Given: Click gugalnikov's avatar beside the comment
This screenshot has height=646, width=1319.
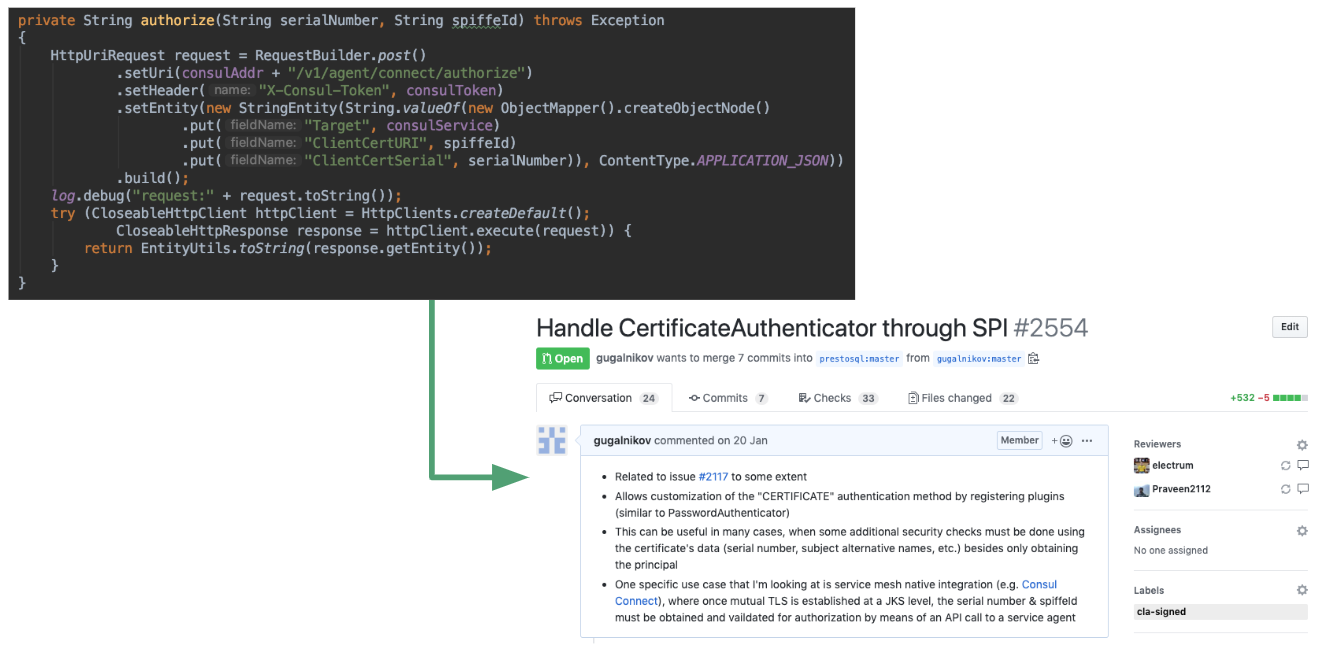Looking at the screenshot, I should (552, 440).
